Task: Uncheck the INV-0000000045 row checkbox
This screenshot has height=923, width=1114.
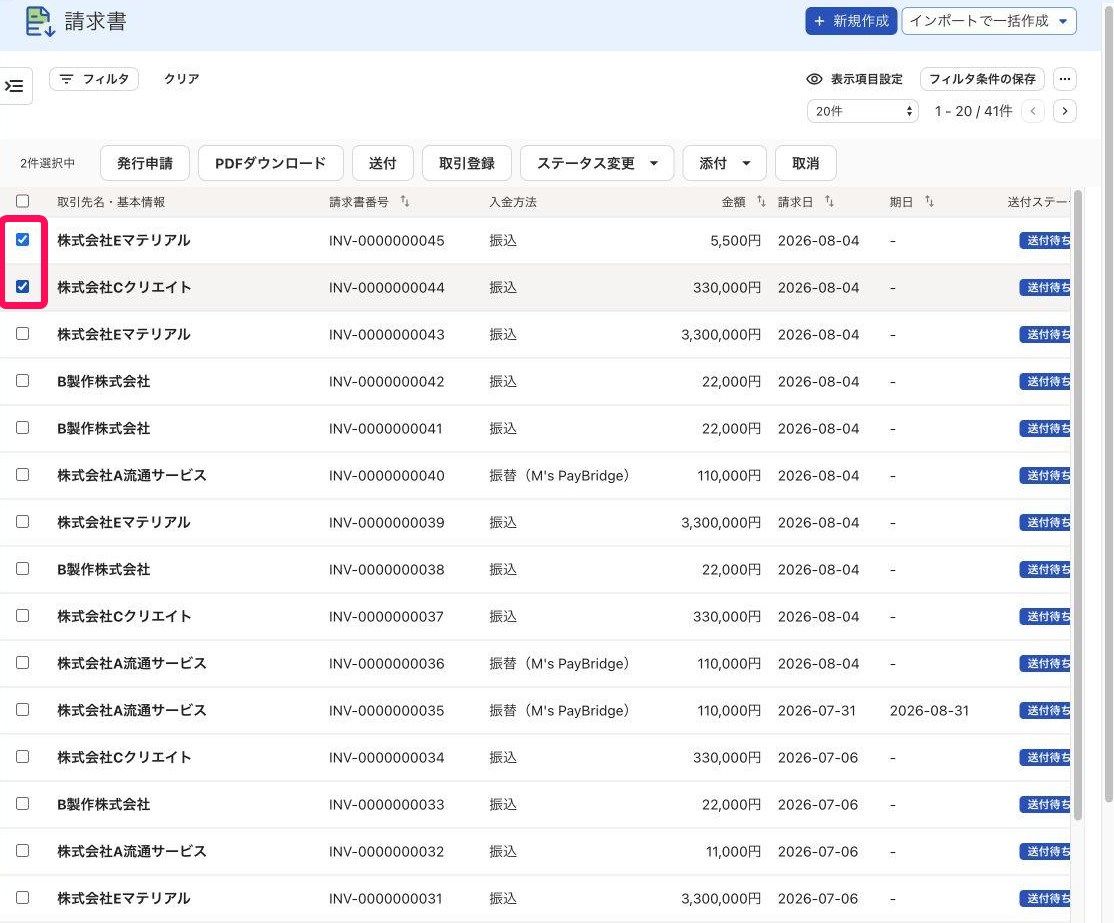Action: [x=23, y=239]
